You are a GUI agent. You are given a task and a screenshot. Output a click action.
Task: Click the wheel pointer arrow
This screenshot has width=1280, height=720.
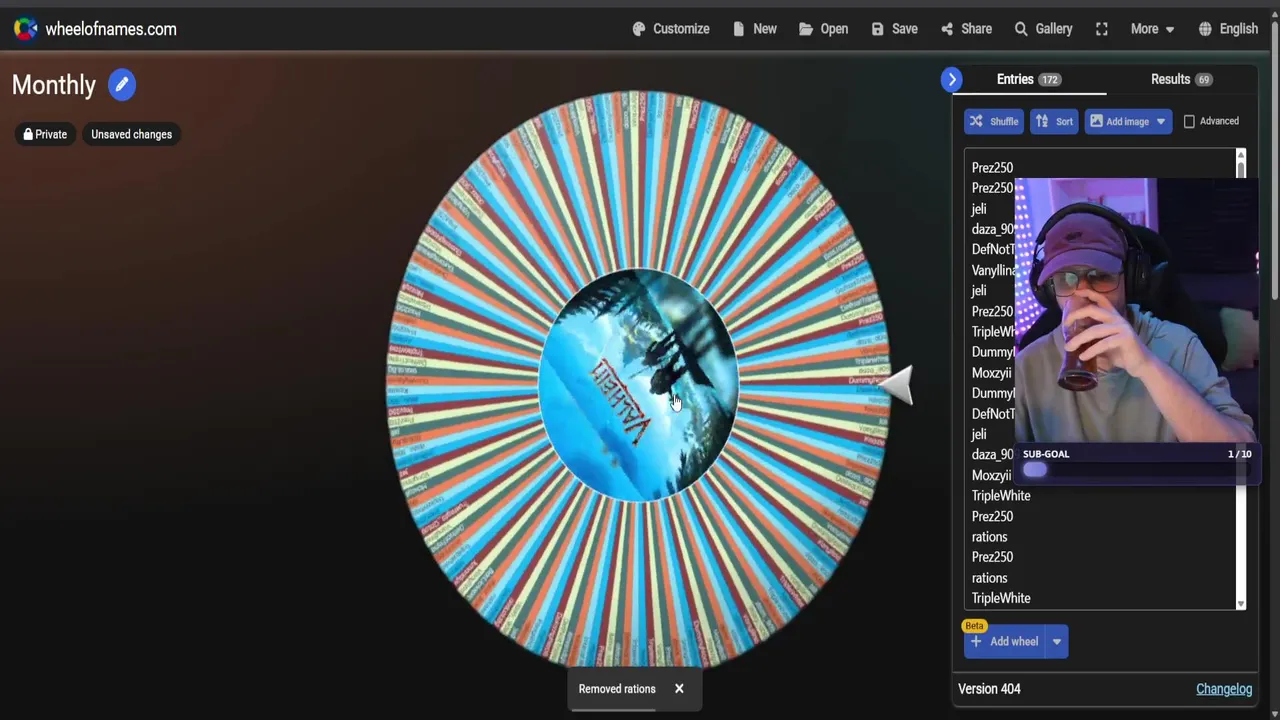click(897, 384)
